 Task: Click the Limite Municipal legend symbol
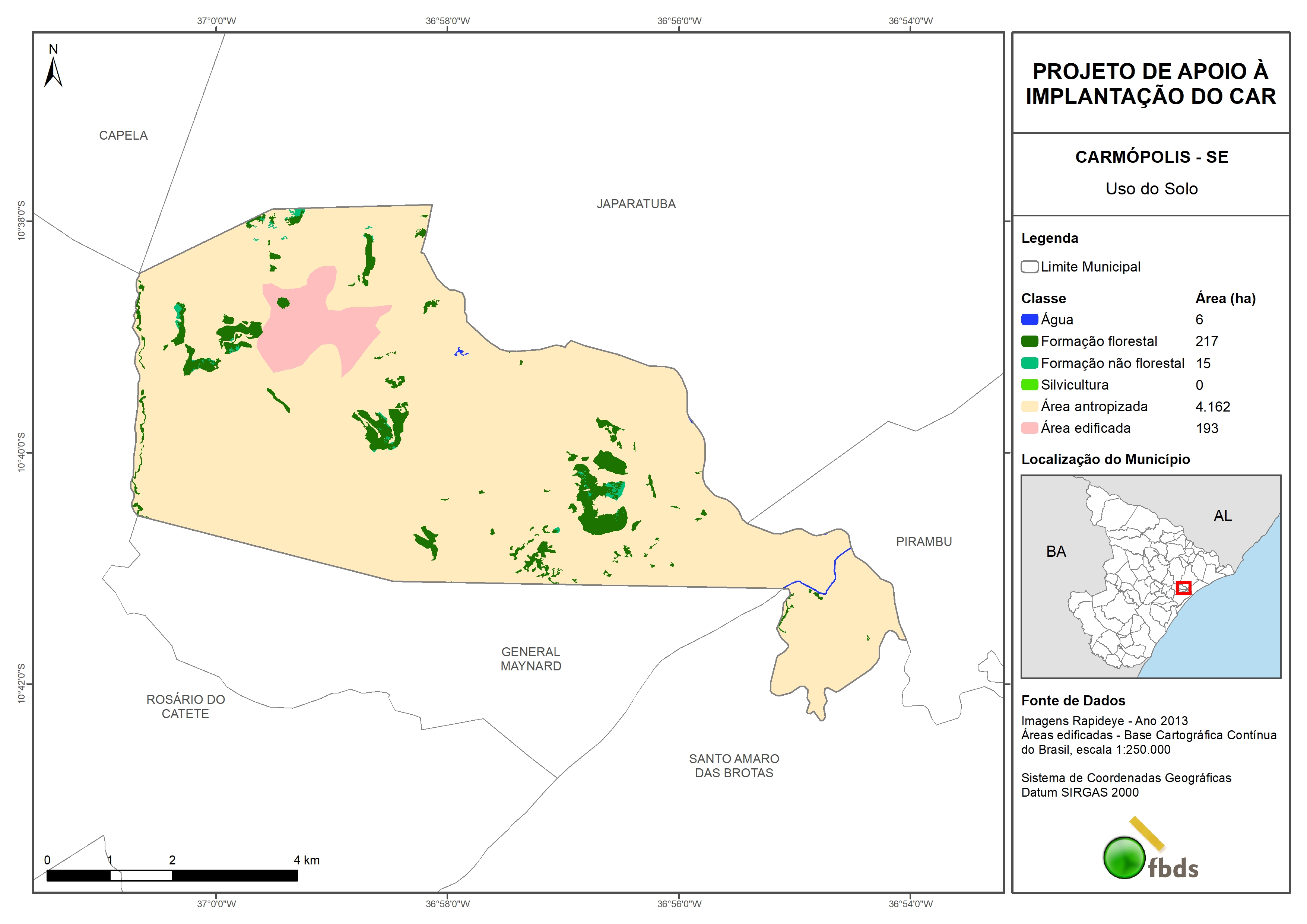(x=1029, y=267)
